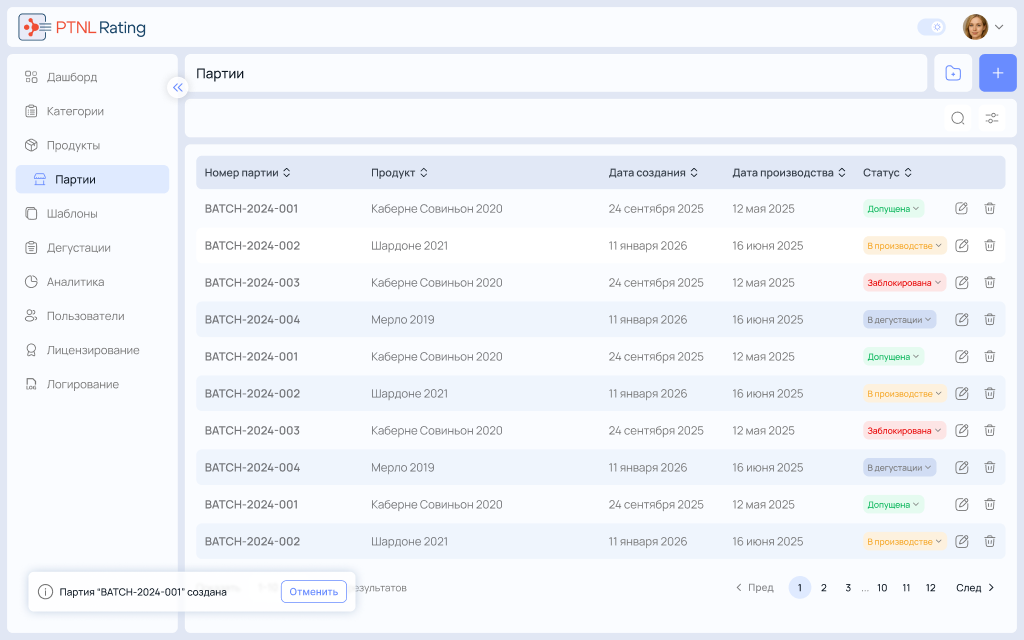Open the user menu chevron next to the avatar
The image size is (1024, 640).
pyautogui.click(x=999, y=27)
